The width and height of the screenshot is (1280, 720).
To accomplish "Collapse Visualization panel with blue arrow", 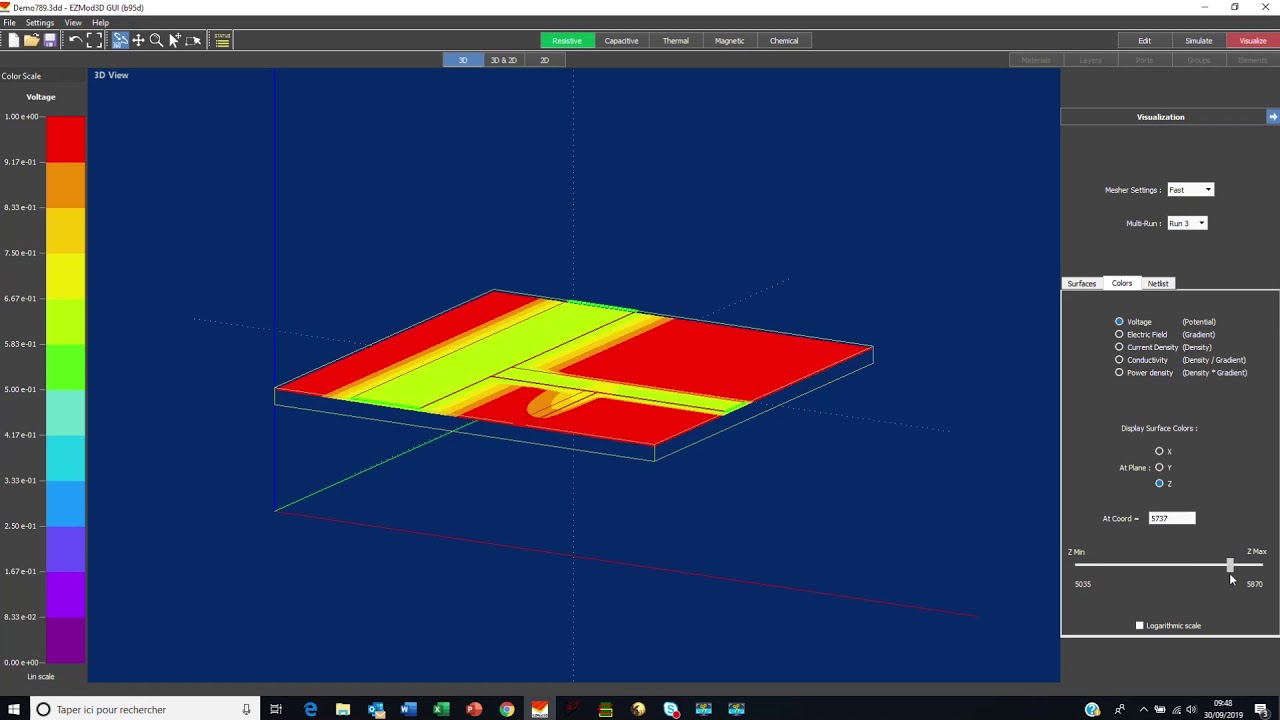I will click(x=1272, y=117).
